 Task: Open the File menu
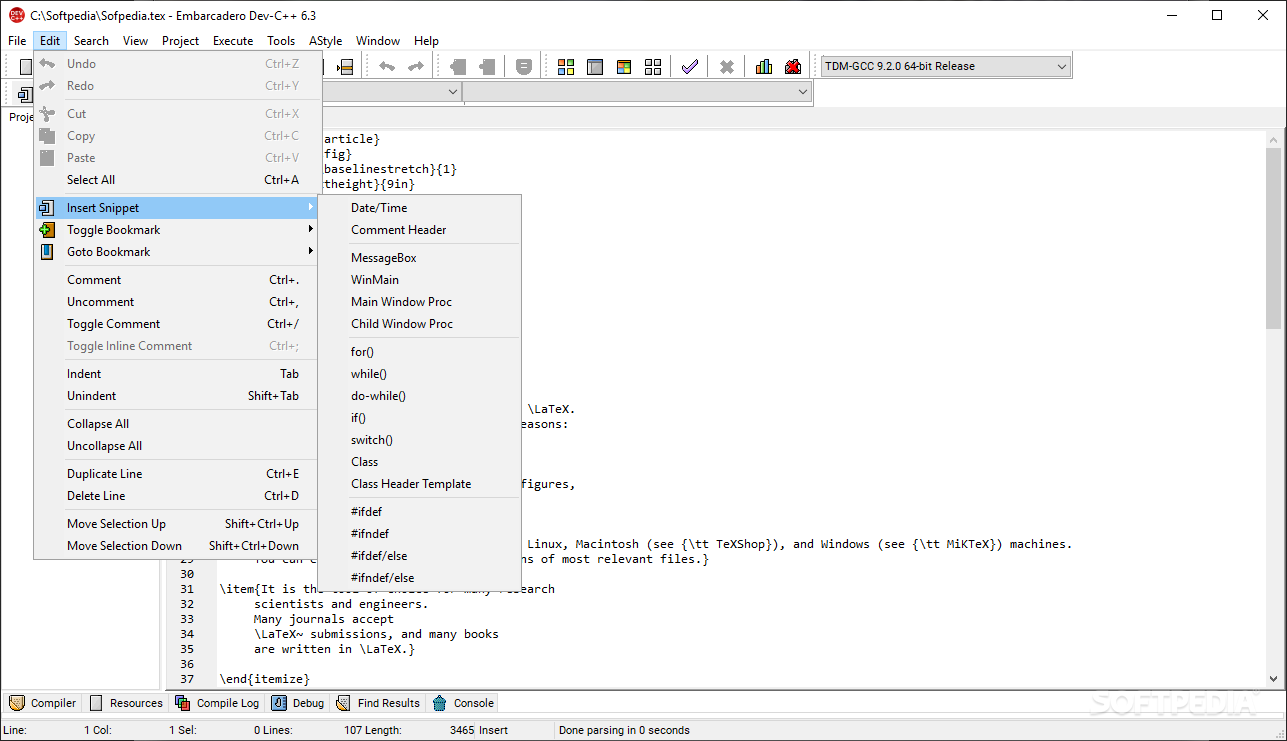tap(17, 41)
